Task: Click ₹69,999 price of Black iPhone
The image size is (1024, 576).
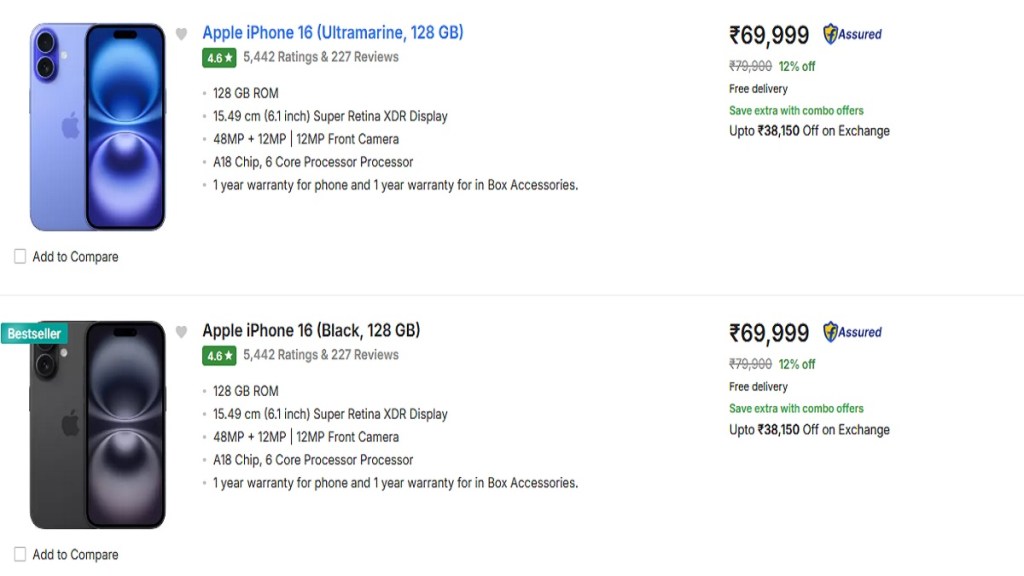Action: point(769,333)
